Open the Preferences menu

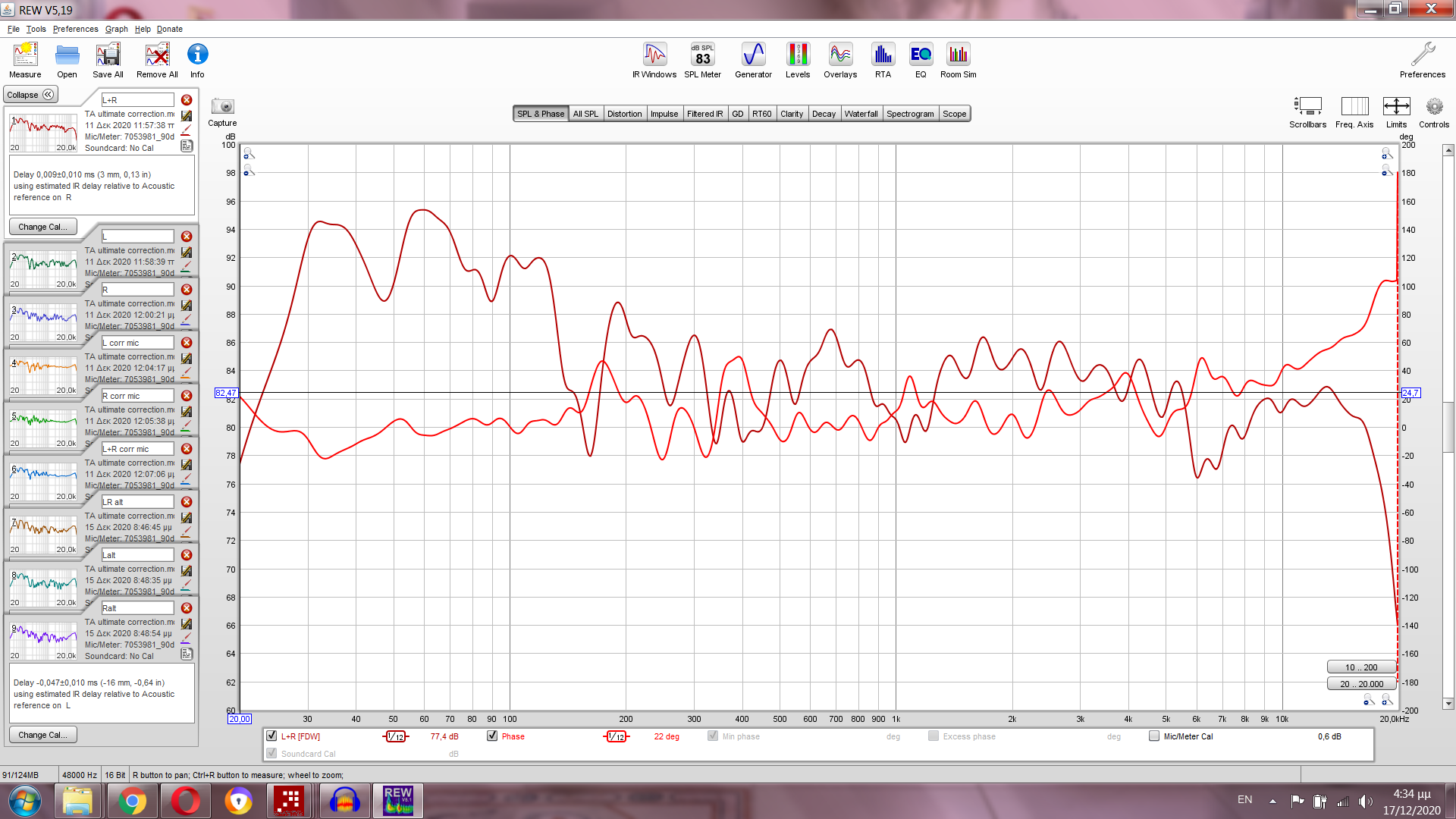click(x=75, y=29)
